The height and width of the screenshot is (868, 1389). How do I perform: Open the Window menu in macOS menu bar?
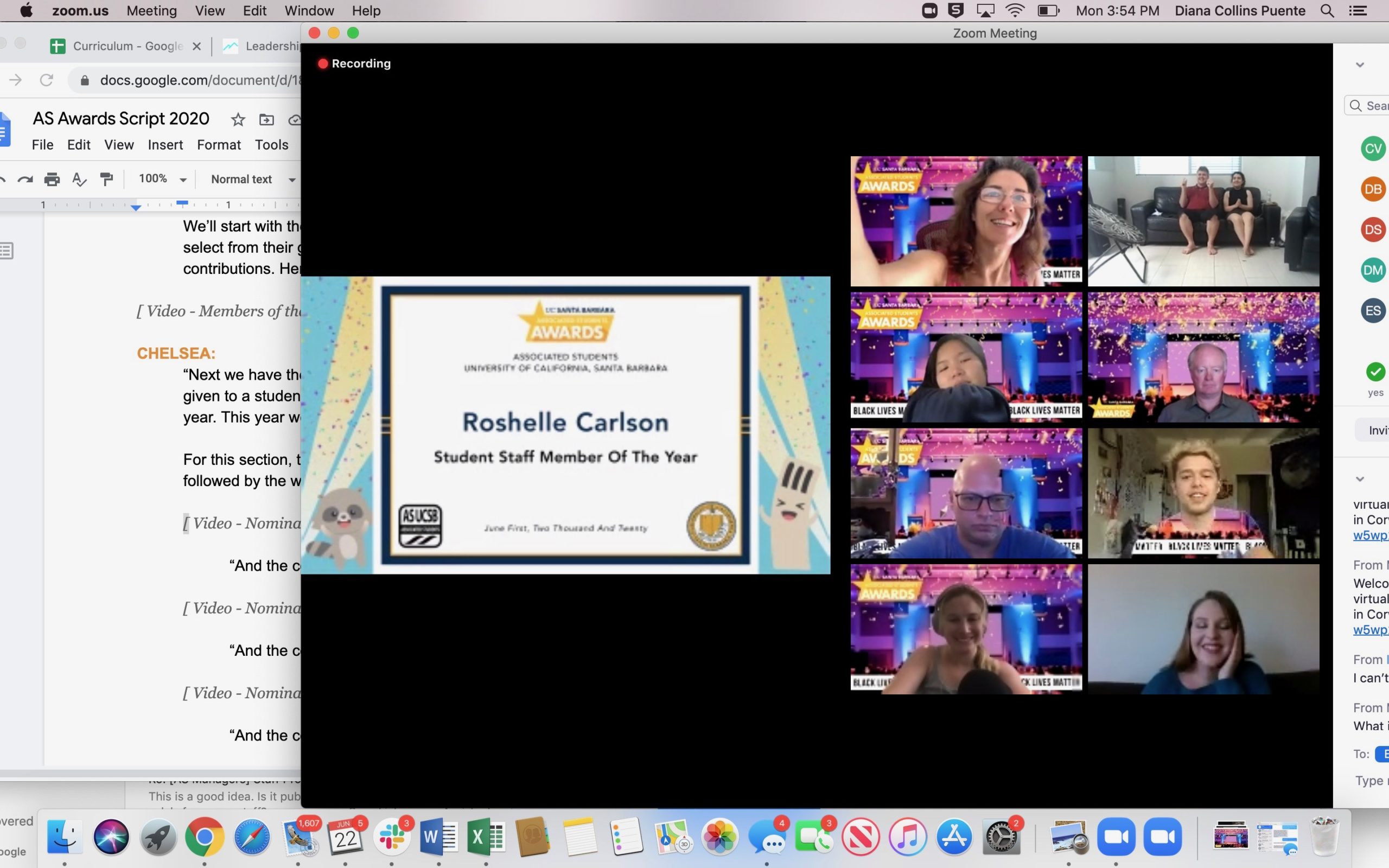pyautogui.click(x=309, y=11)
